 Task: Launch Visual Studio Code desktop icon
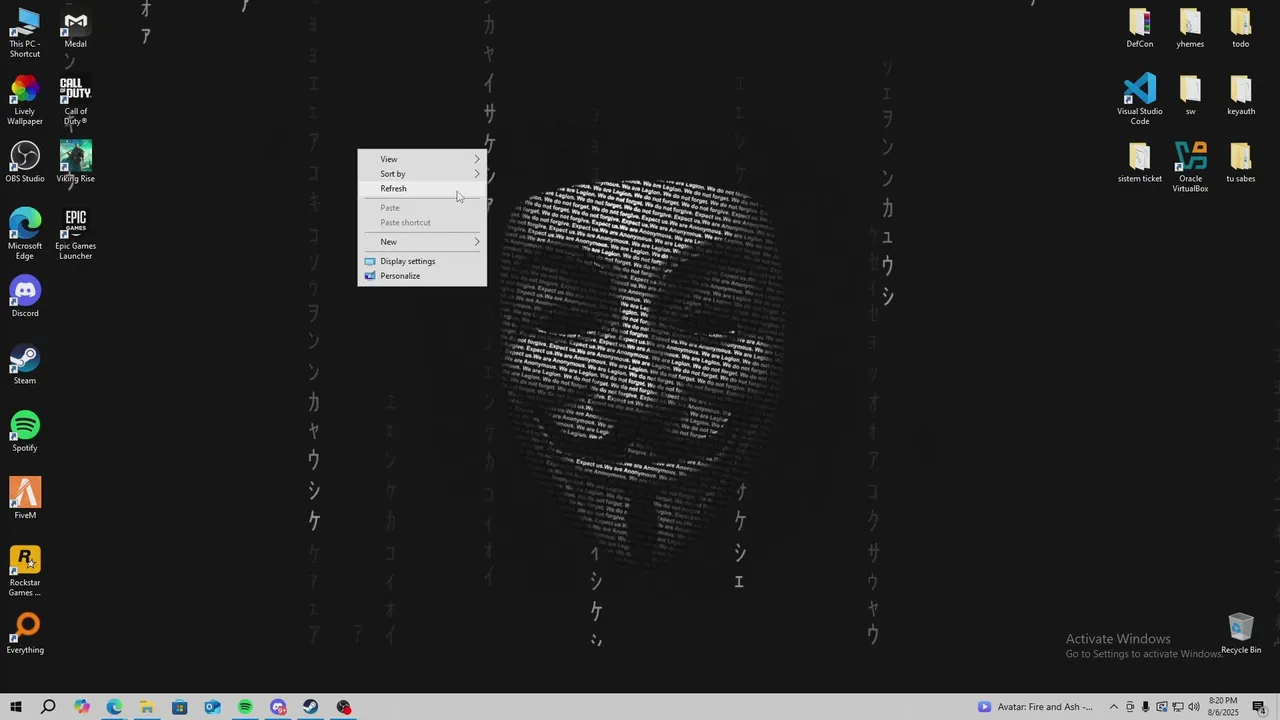pos(1140,100)
